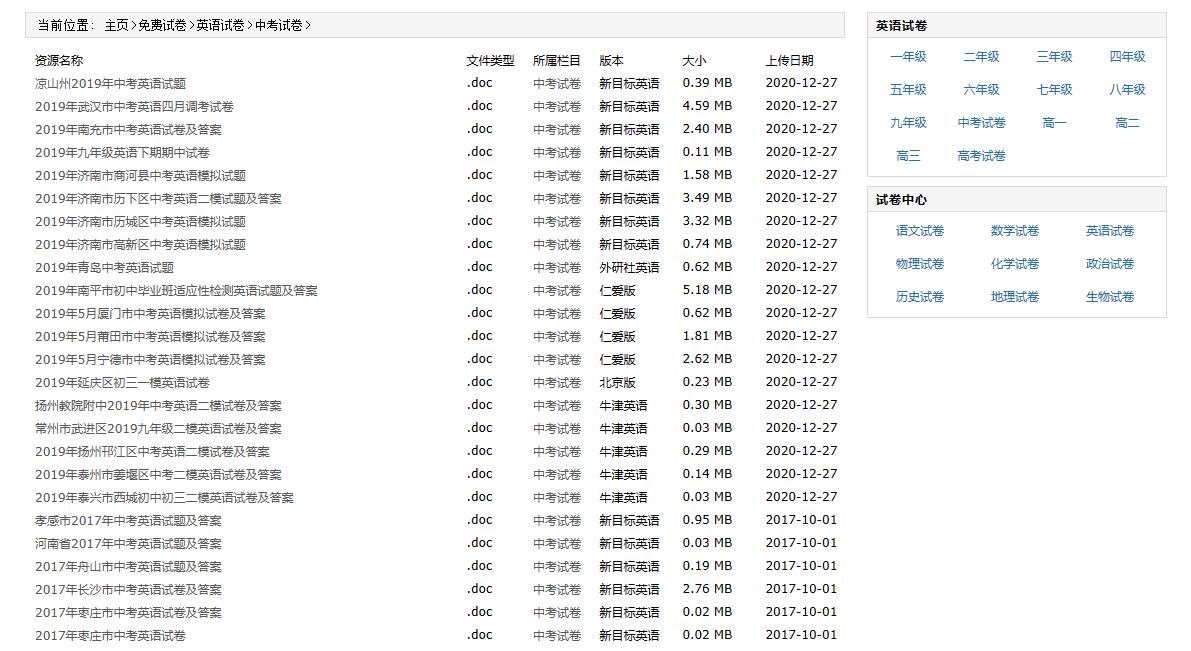Viewport: 1191px width, 651px height.
Task: Open the 物理试卷 category
Action: (x=920, y=263)
